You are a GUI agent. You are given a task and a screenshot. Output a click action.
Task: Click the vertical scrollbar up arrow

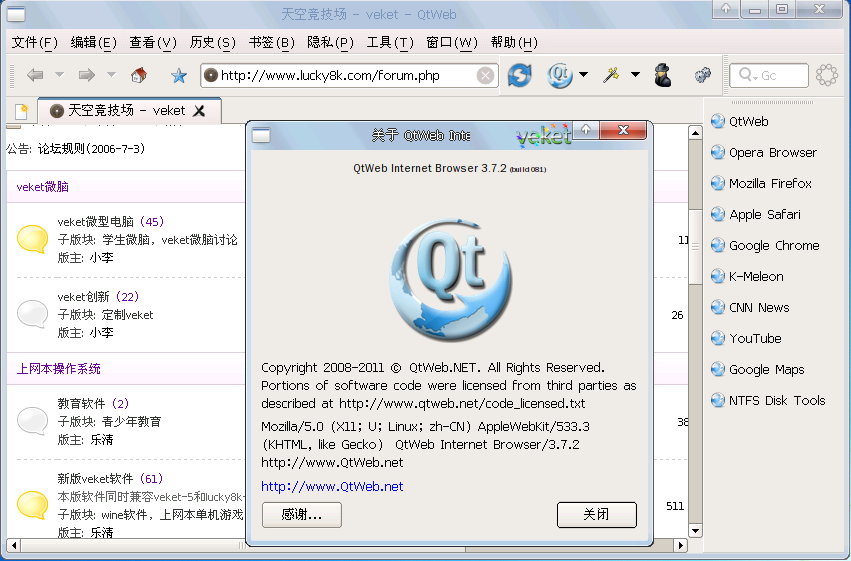point(695,132)
